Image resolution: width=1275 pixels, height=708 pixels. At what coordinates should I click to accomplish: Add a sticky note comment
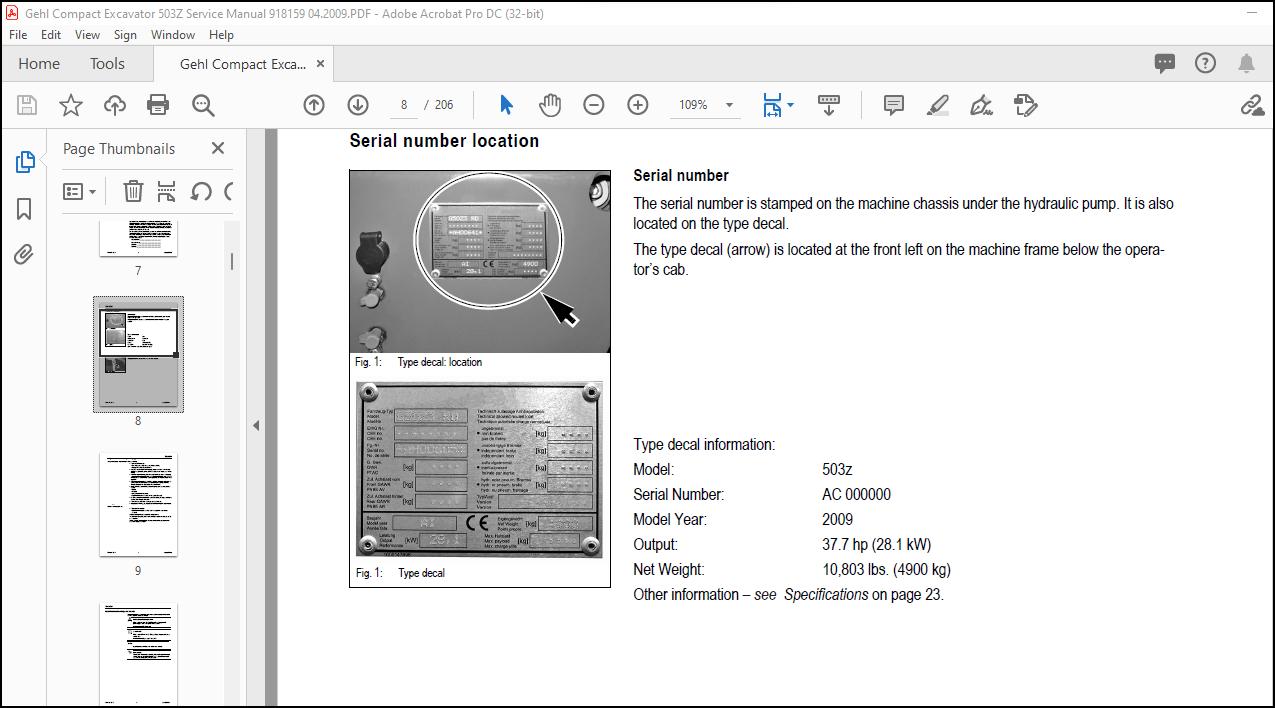[894, 105]
